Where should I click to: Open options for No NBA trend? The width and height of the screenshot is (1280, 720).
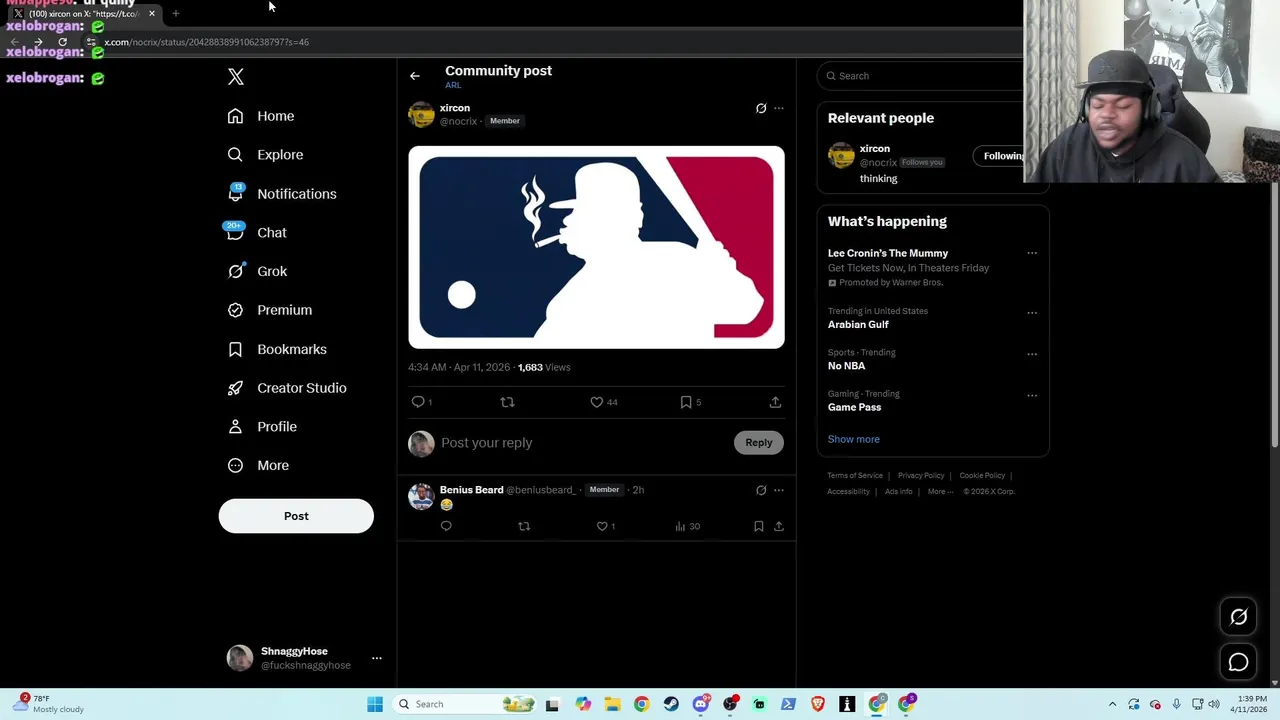1032,354
